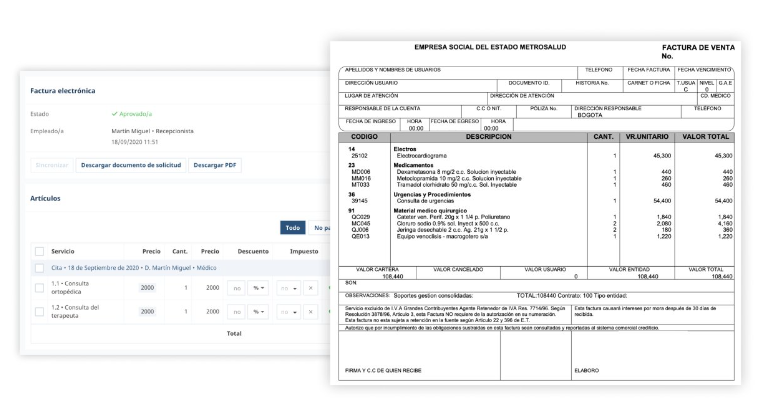Click the Descuento column header
This screenshot has height=408, width=773.
pos(253,251)
